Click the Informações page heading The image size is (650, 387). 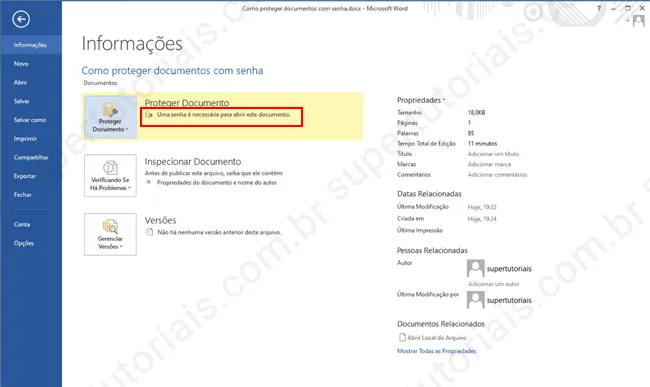pyautogui.click(x=132, y=44)
